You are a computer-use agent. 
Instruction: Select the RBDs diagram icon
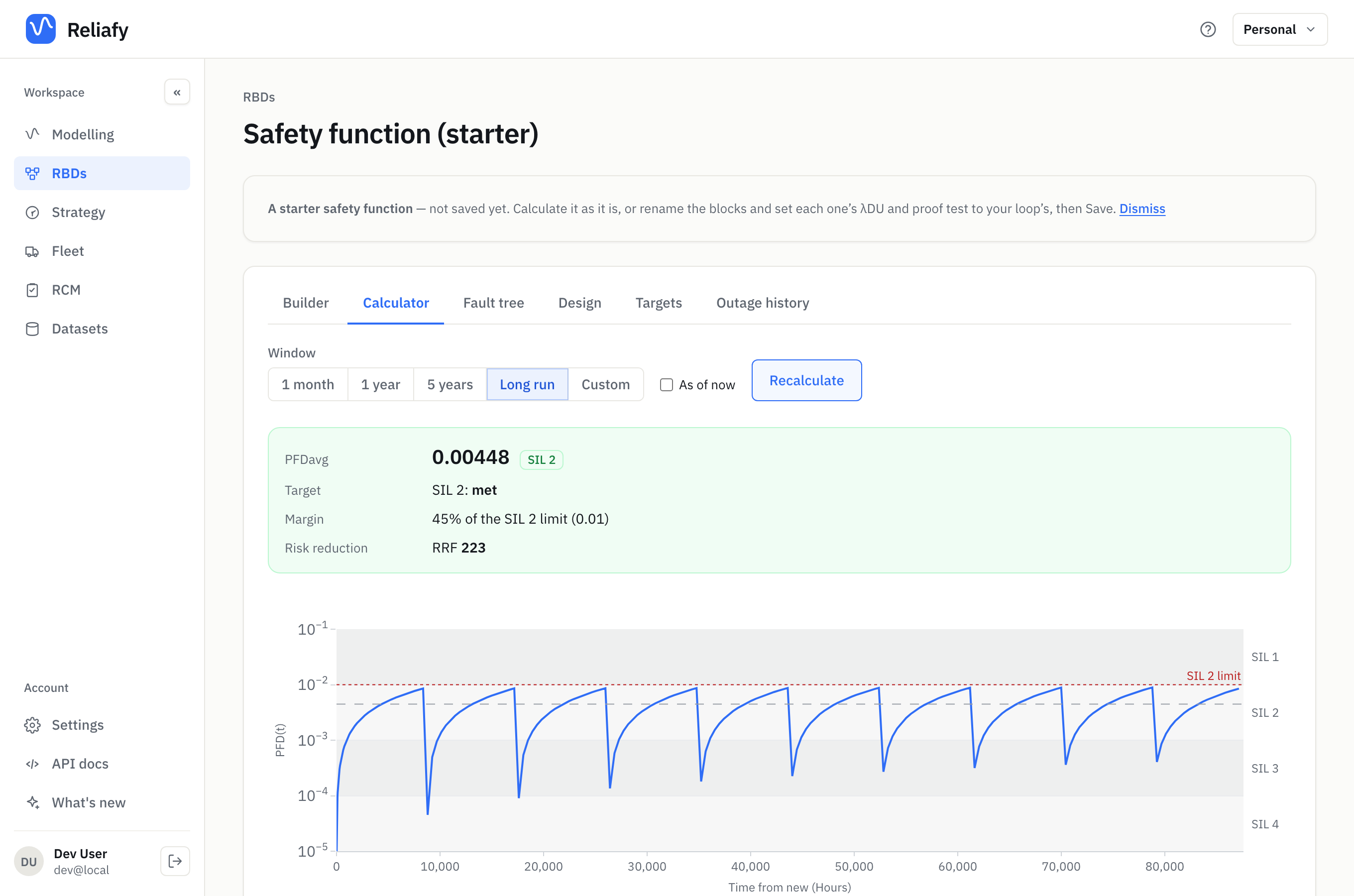pyautogui.click(x=32, y=173)
